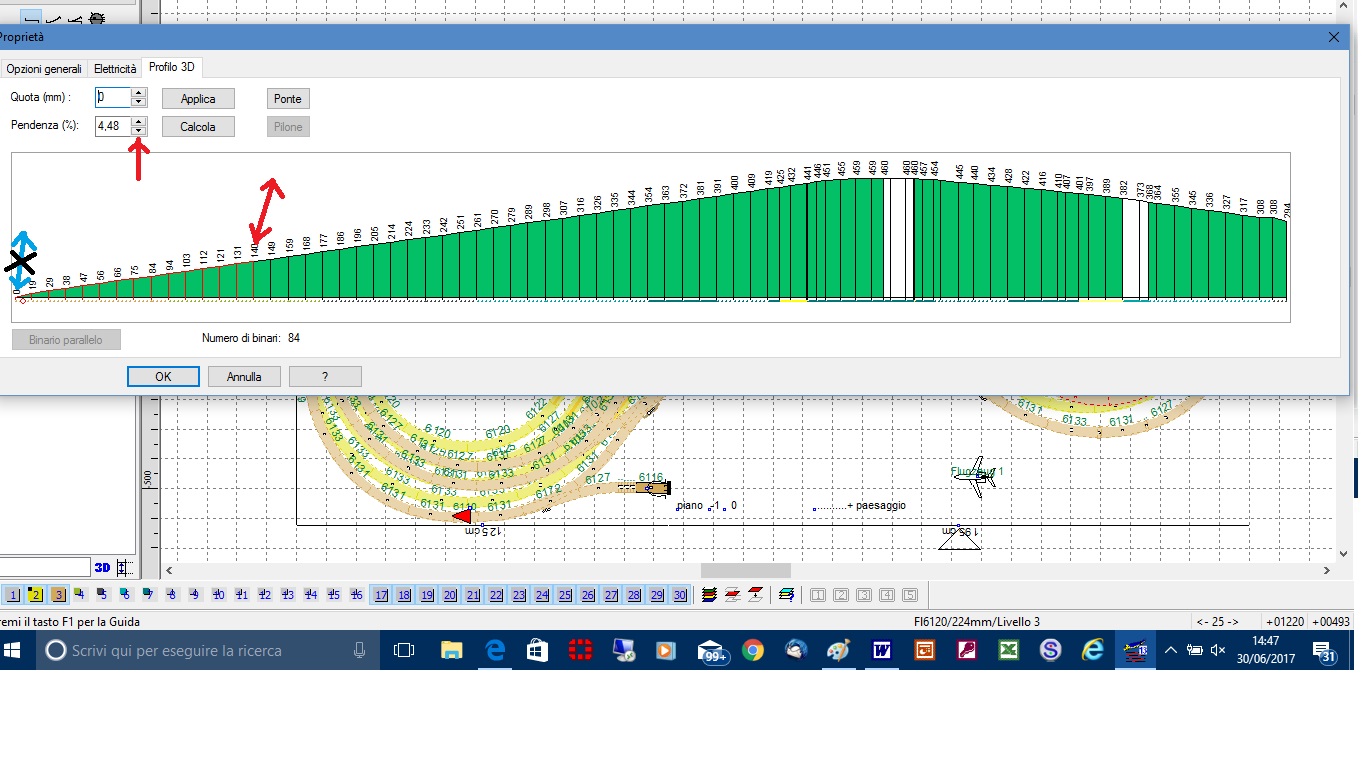This screenshot has height=768, width=1366.
Task: Click the muted volume tray icon
Action: pyautogui.click(x=1218, y=651)
